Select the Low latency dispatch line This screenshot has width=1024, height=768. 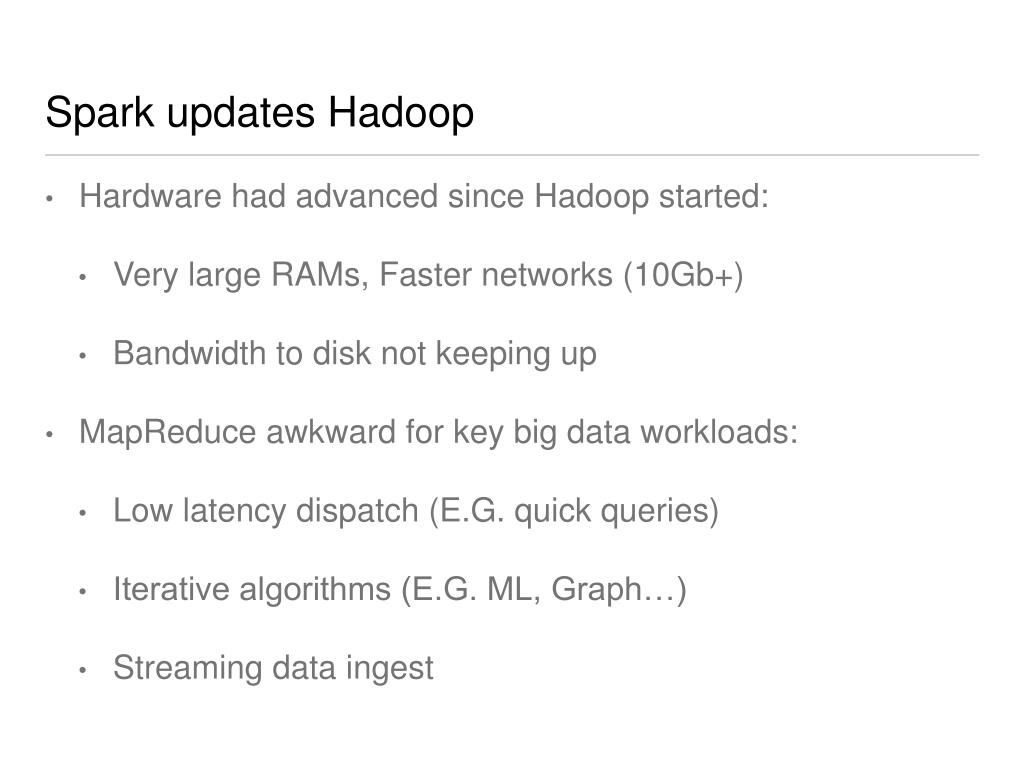click(x=416, y=510)
